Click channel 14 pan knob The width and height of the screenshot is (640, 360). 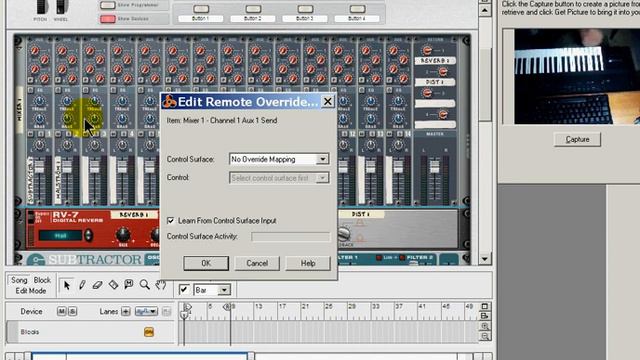click(398, 145)
